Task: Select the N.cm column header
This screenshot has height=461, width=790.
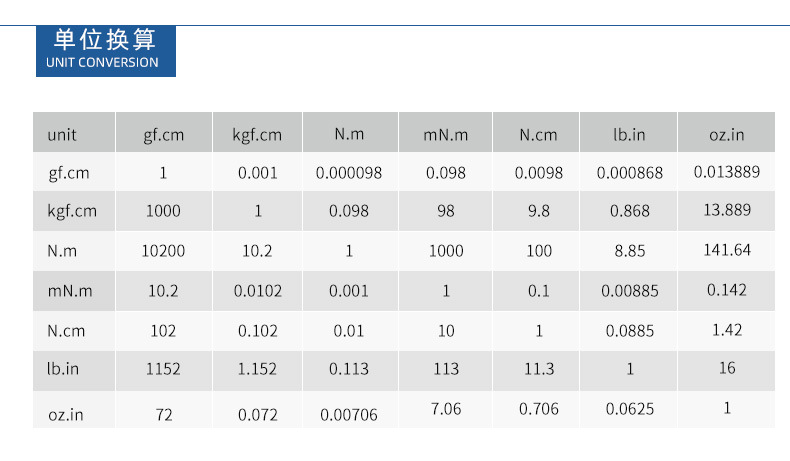Action: [x=536, y=132]
